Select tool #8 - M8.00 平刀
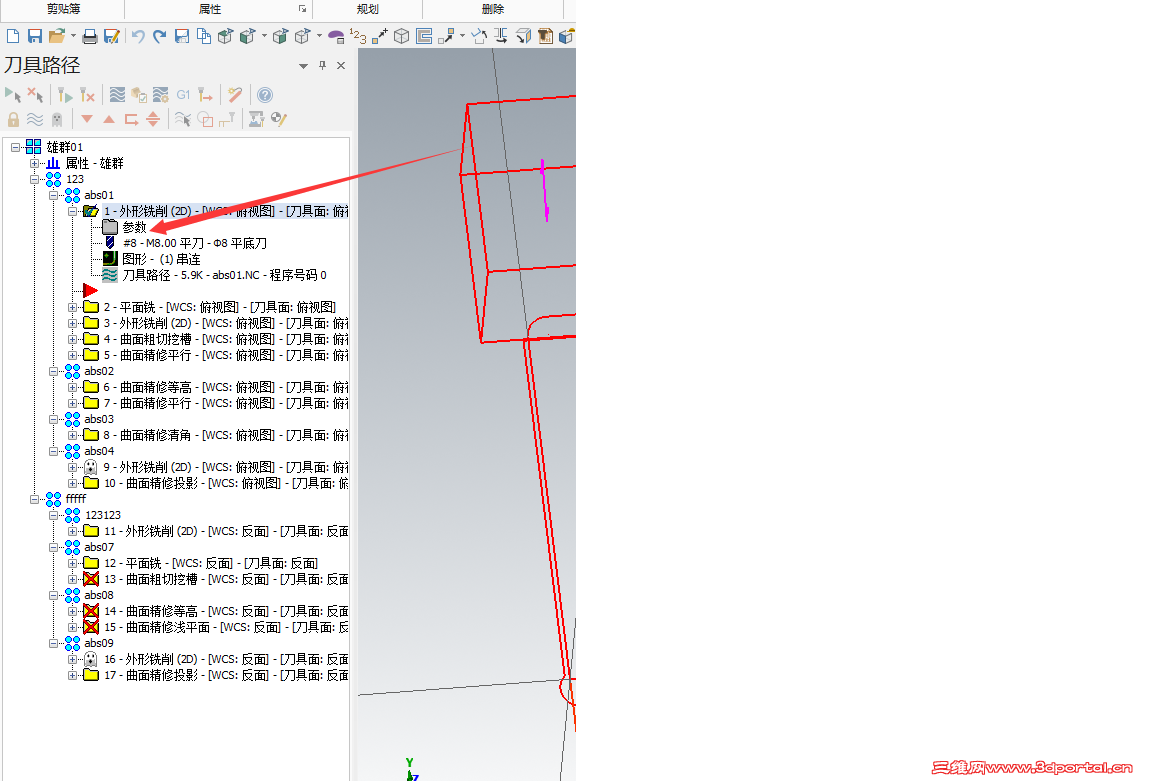Image resolution: width=1152 pixels, height=781 pixels. [x=195, y=243]
